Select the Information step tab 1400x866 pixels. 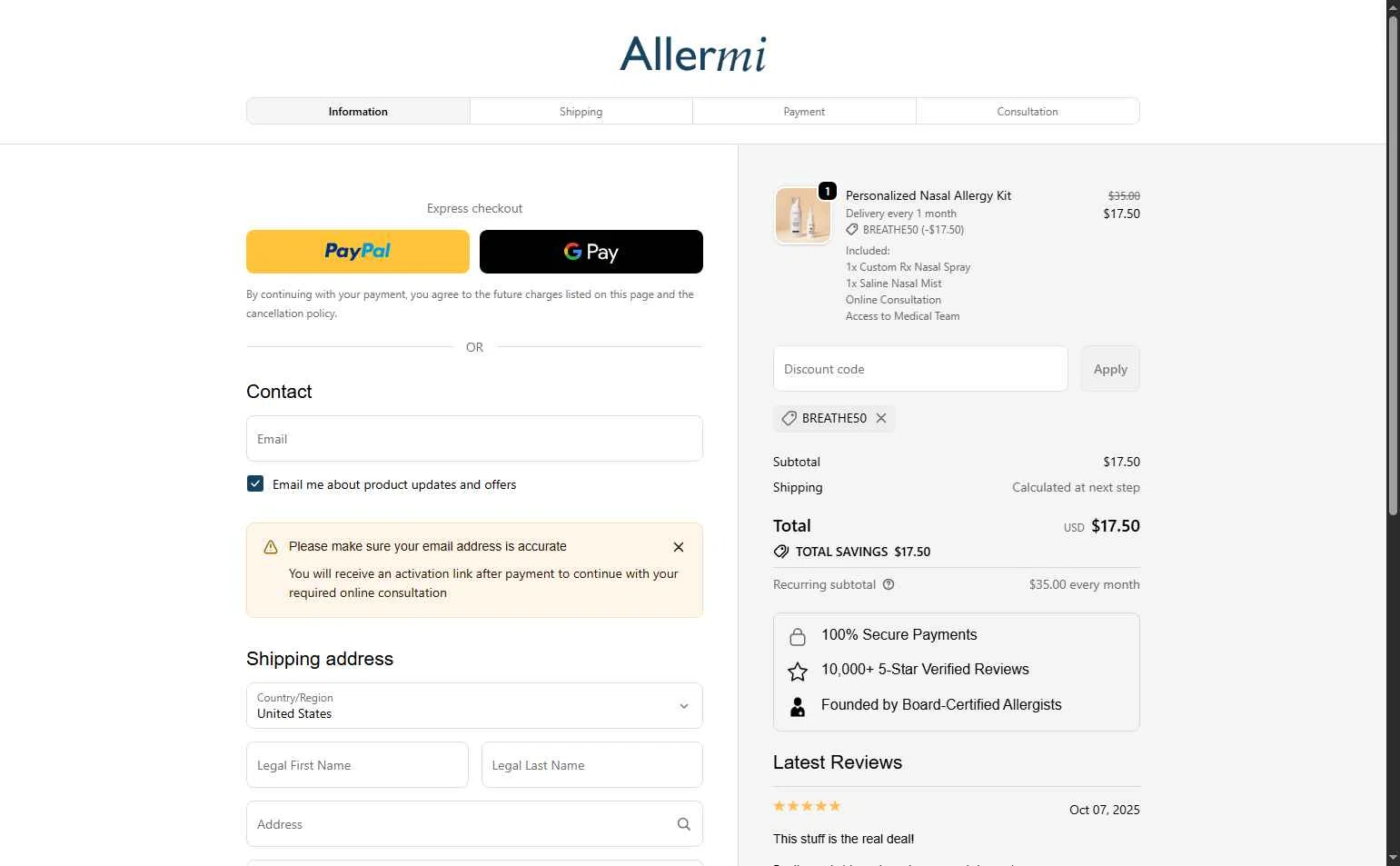coord(358,111)
